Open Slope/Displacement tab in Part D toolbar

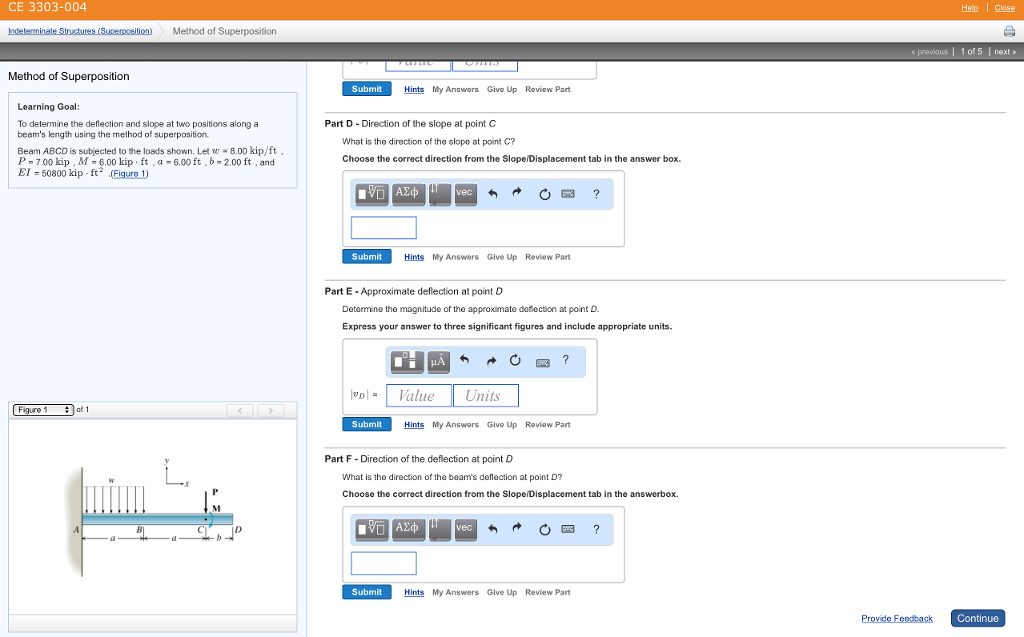coord(439,194)
